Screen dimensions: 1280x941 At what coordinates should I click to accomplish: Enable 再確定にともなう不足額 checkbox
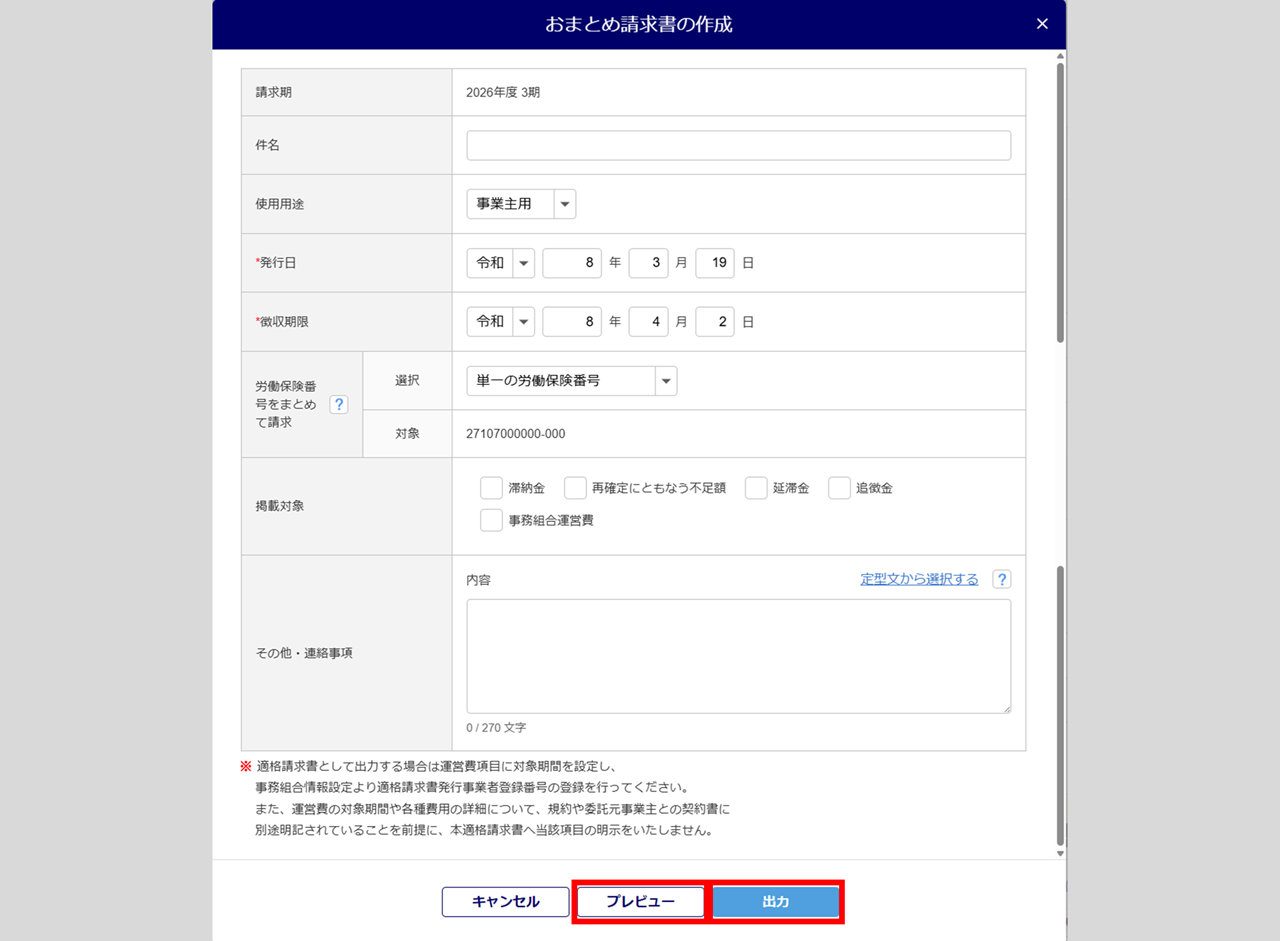click(x=575, y=488)
